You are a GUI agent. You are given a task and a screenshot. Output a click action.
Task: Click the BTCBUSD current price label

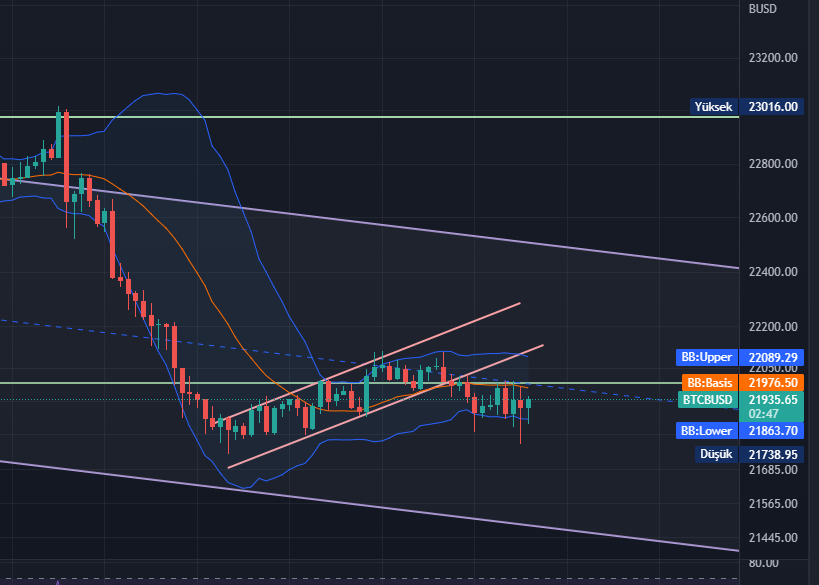coord(708,400)
